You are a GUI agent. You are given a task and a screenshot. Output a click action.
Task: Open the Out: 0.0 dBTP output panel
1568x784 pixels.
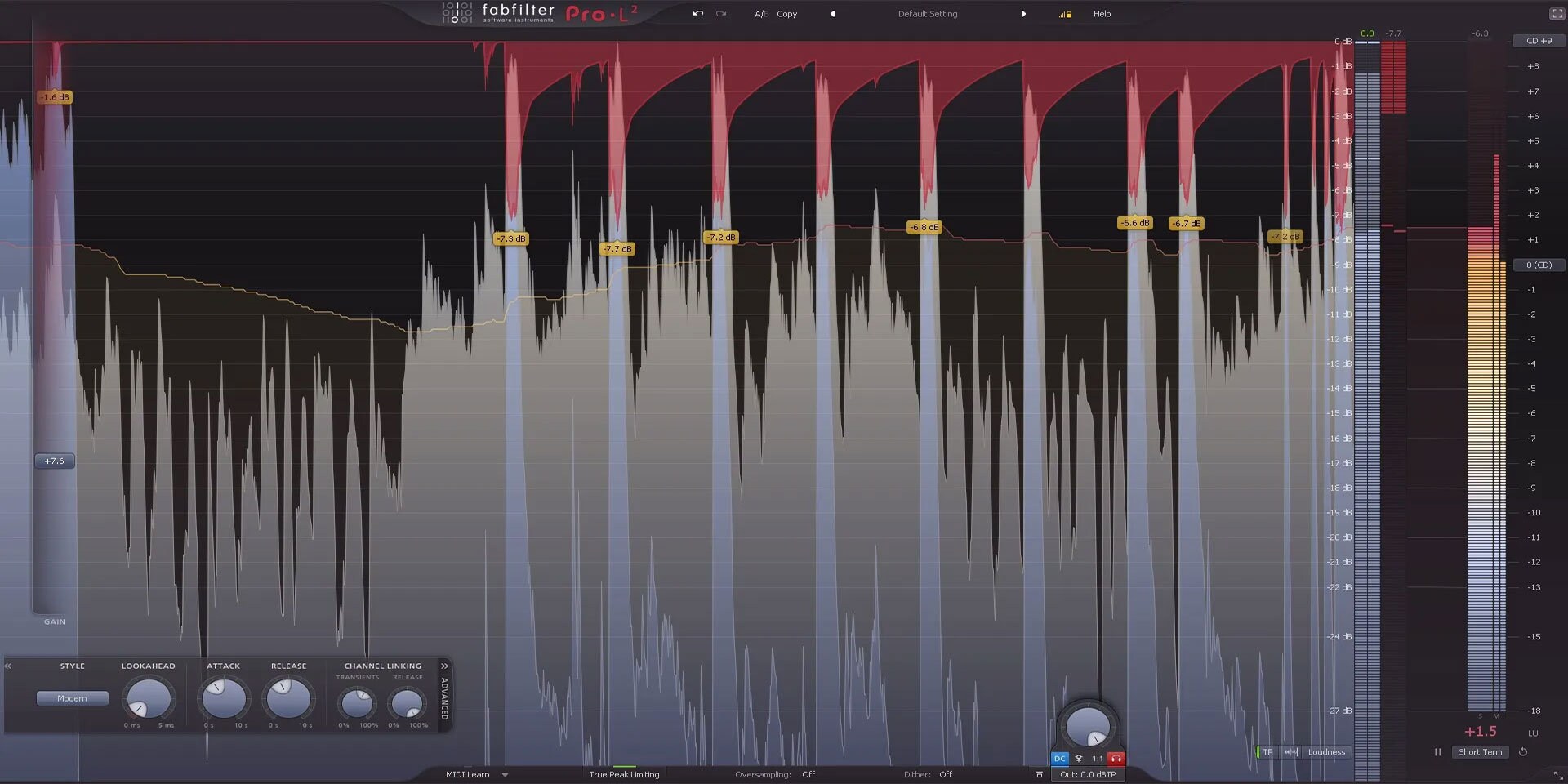tap(1088, 774)
